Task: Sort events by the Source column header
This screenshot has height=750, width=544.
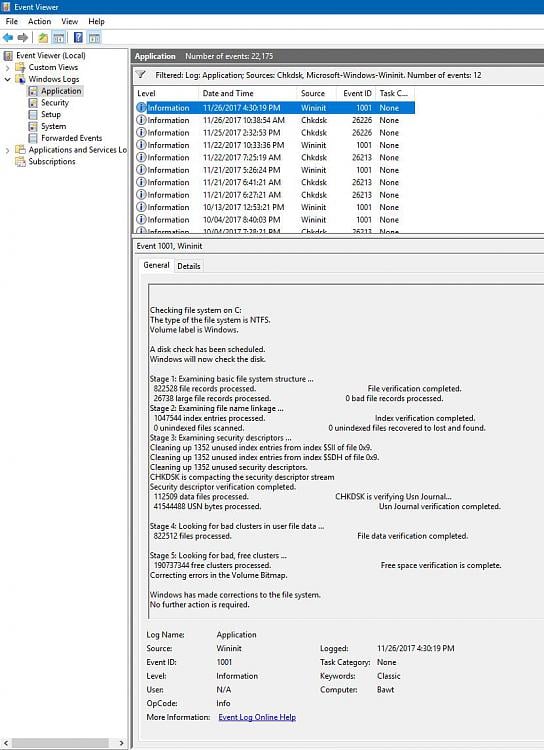Action: pos(316,93)
